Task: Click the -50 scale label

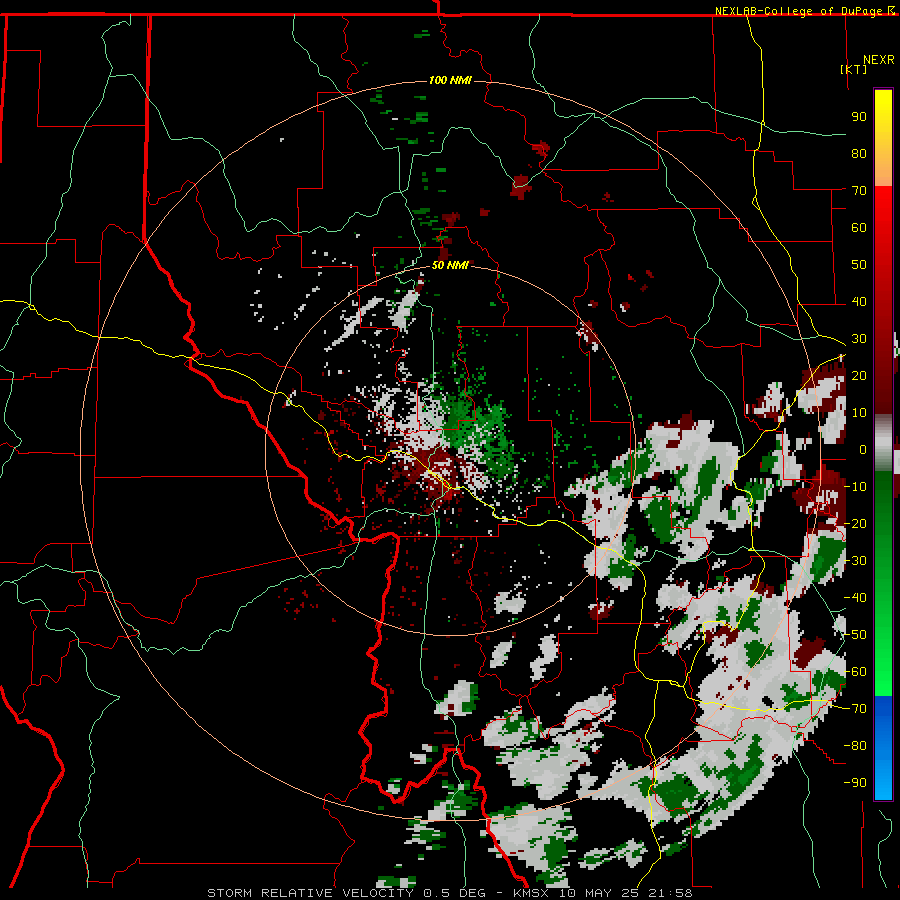Action: tap(855, 635)
